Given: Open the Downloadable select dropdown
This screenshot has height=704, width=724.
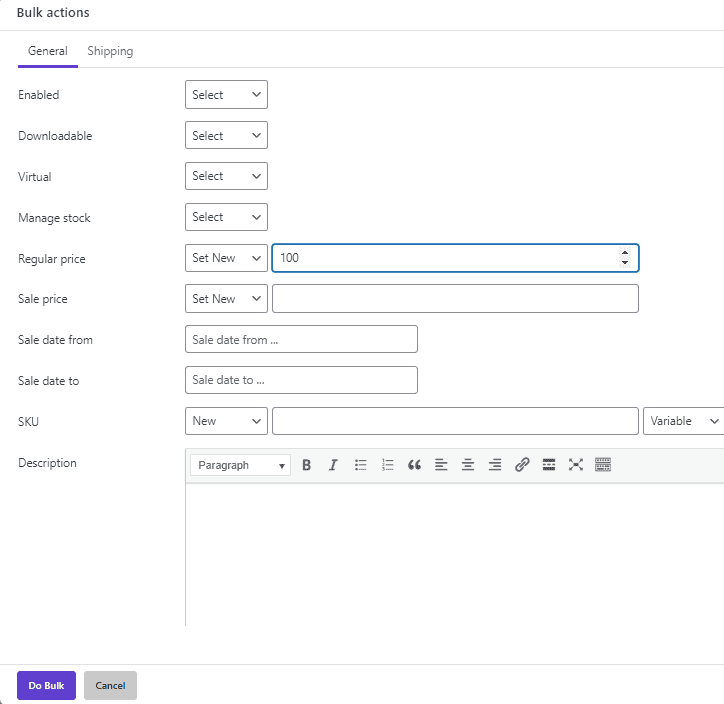Looking at the screenshot, I should (226, 136).
